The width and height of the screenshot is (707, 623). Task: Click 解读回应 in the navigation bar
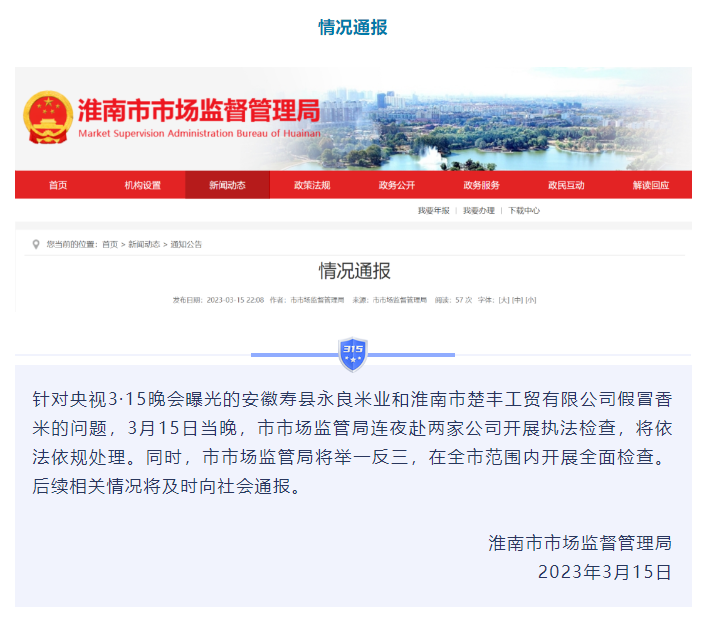pos(651,185)
